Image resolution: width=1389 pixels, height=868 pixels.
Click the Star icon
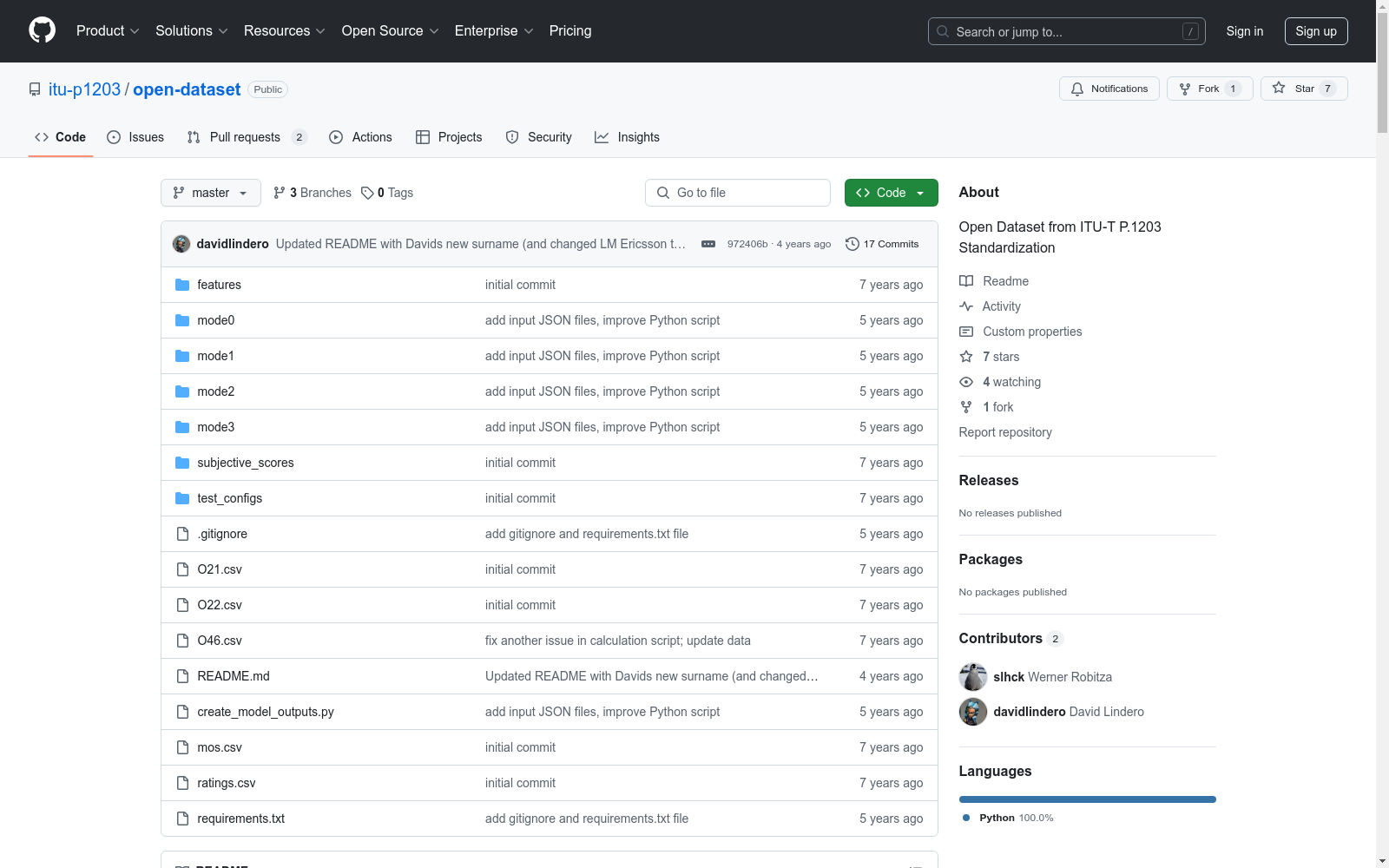pyautogui.click(x=1279, y=88)
